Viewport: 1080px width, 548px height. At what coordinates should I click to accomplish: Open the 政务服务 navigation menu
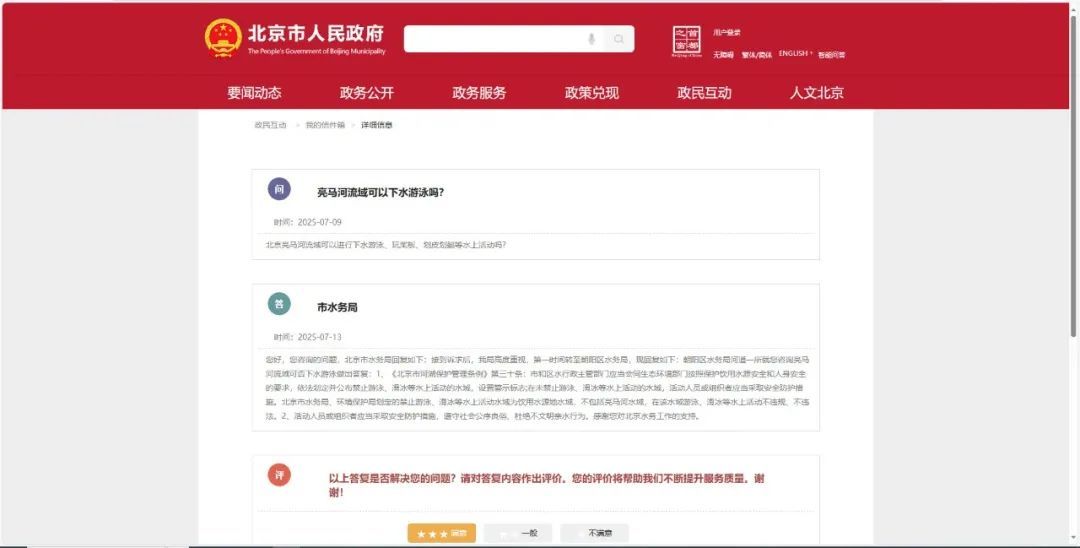click(479, 93)
